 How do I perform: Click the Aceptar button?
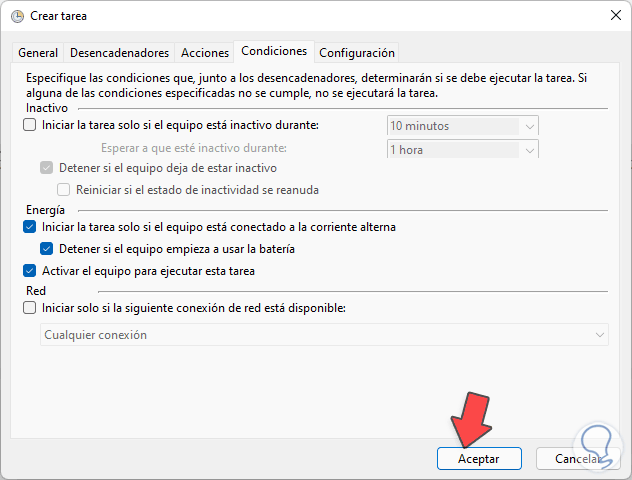click(x=479, y=458)
